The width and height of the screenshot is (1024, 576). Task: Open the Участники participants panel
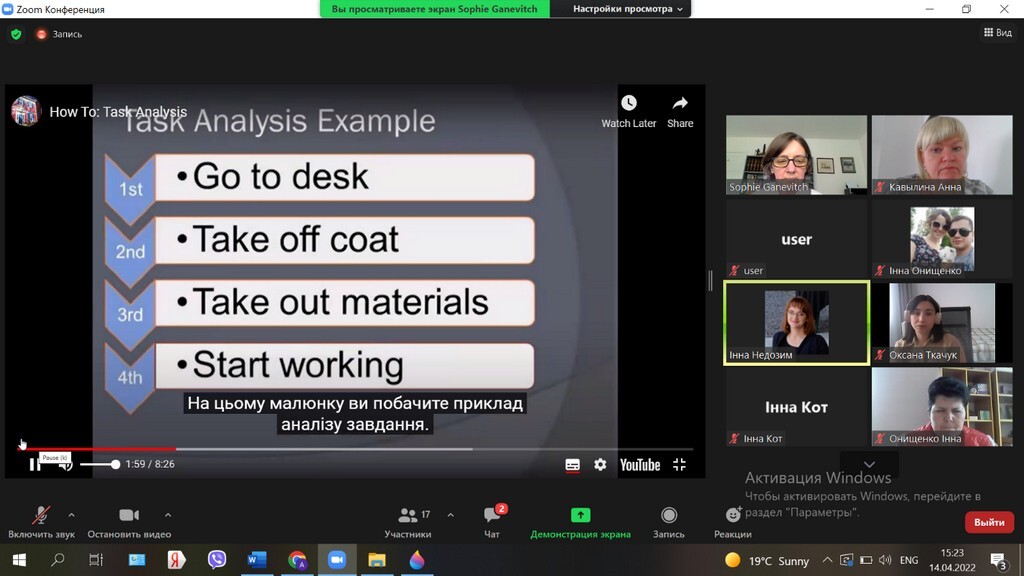click(x=408, y=522)
